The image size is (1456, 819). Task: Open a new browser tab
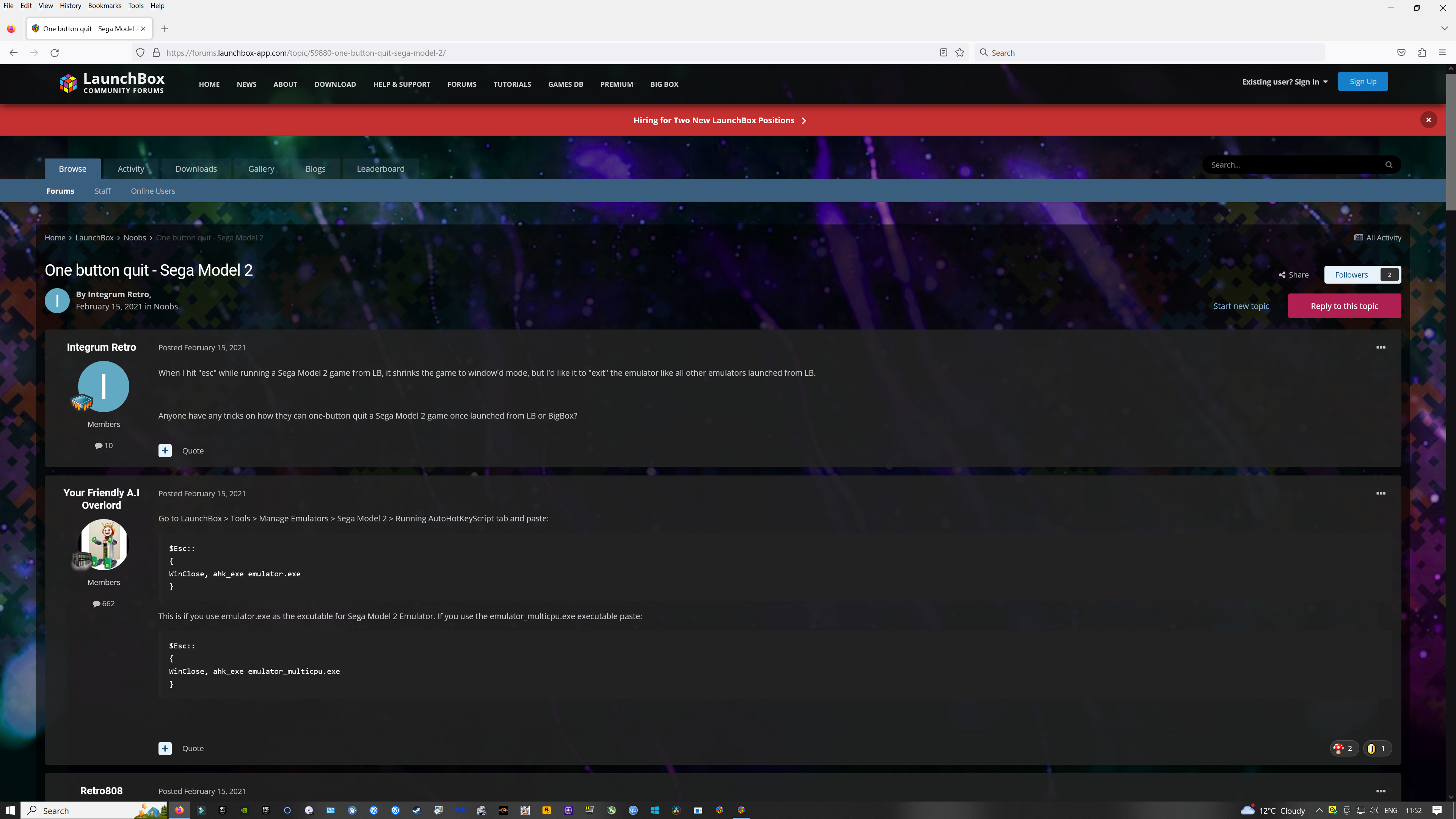(165, 29)
